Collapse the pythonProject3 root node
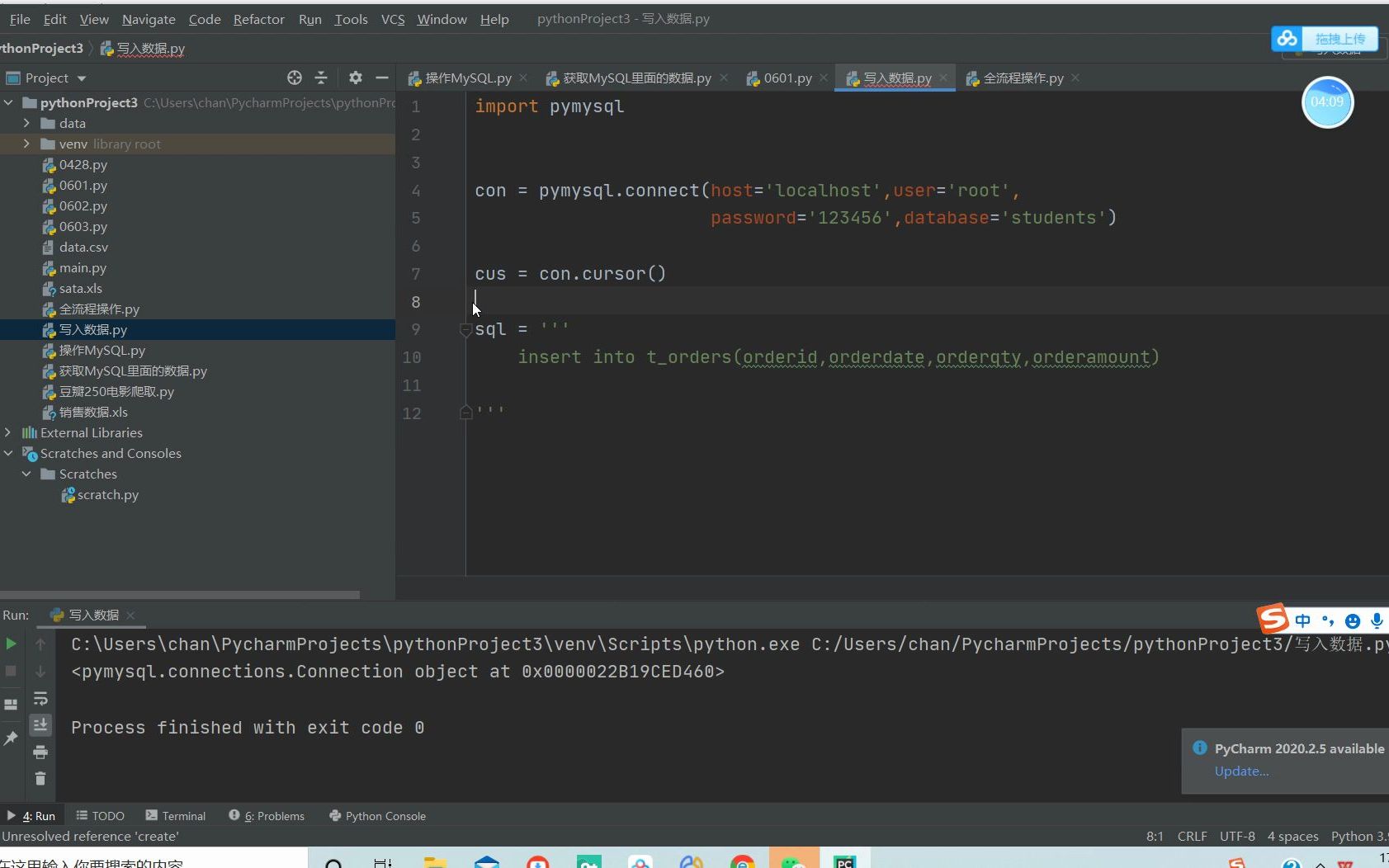1389x868 pixels. [9, 102]
